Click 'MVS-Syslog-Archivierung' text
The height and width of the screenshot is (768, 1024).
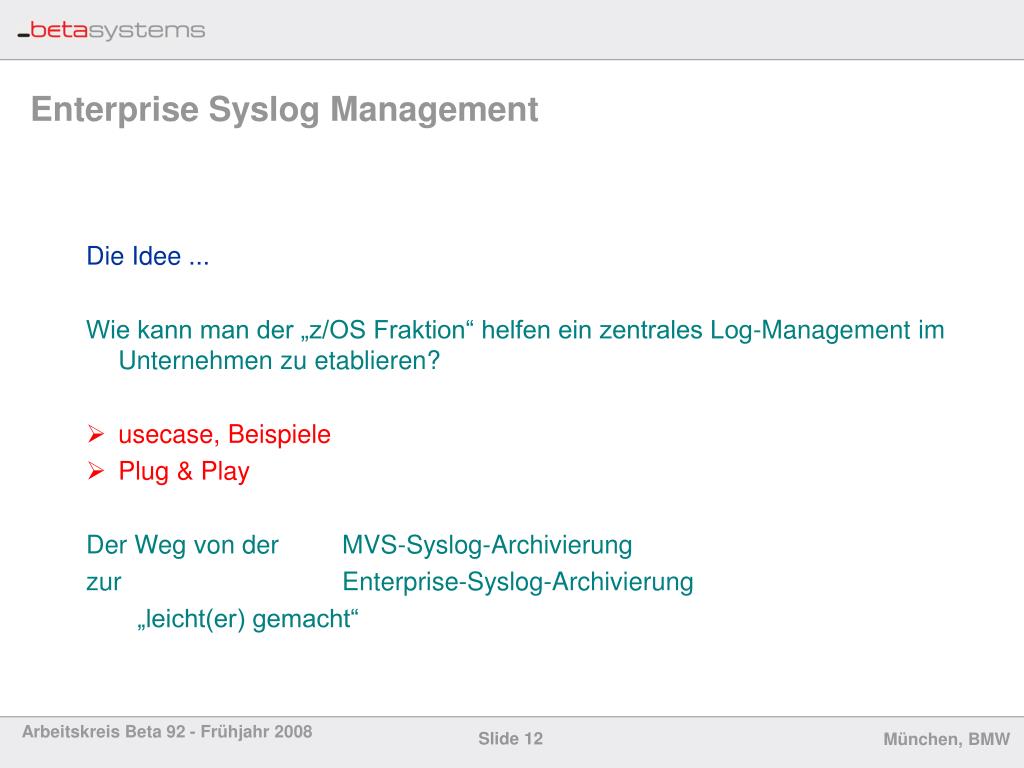[x=487, y=545]
